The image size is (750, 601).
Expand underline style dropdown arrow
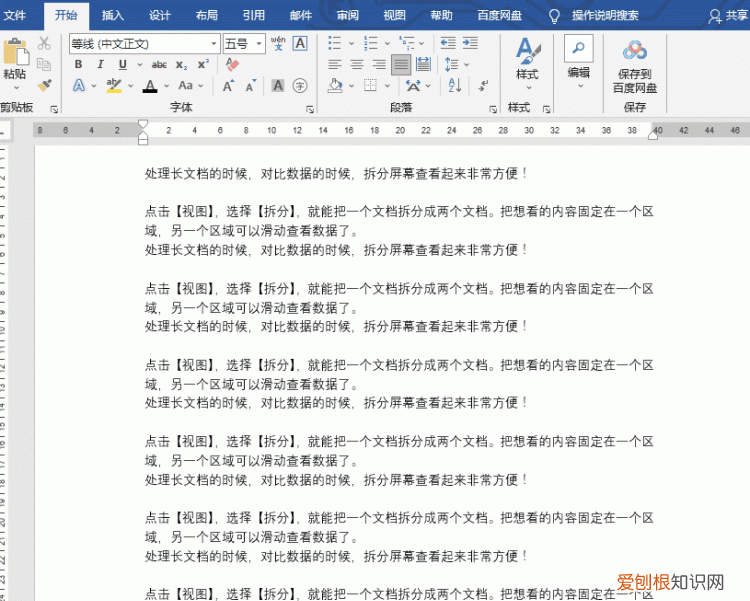pyautogui.click(x=140, y=65)
